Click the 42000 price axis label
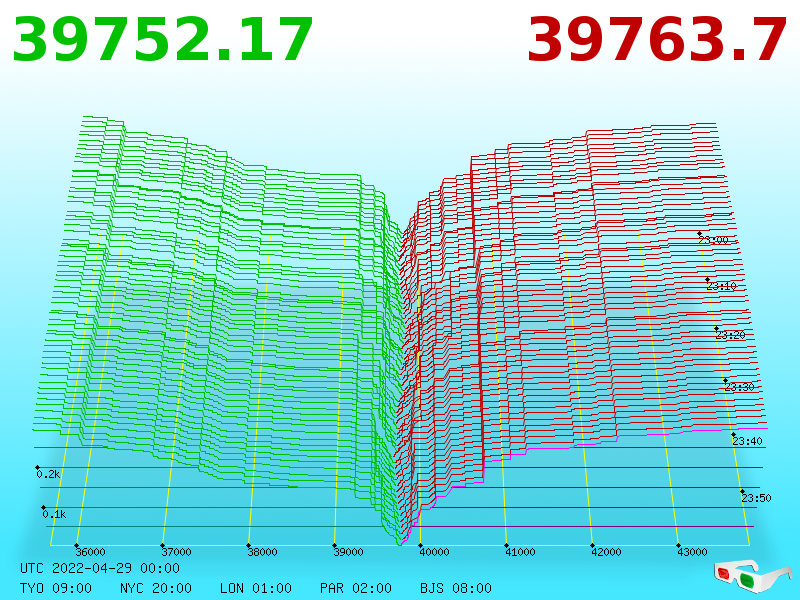800x600 pixels. (606, 552)
